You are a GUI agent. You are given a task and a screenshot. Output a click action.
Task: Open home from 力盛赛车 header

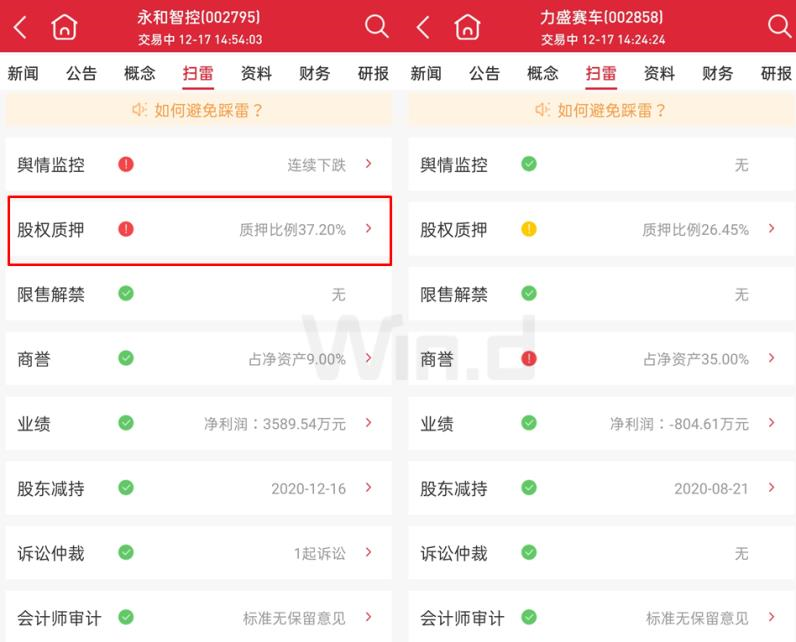point(468,26)
